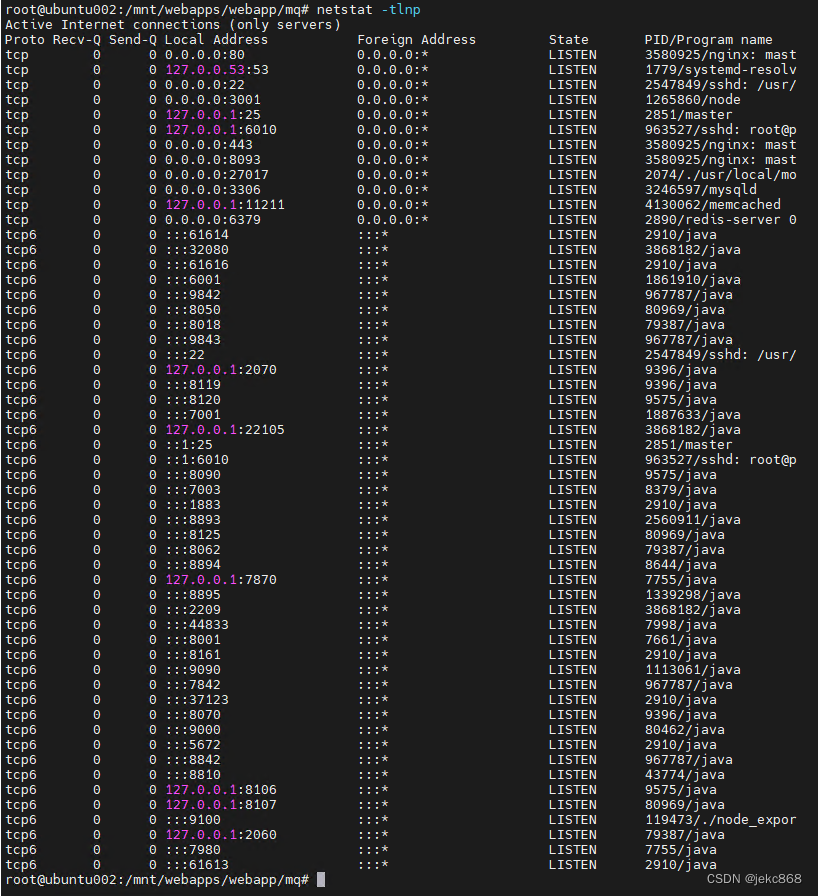Viewport: 818px width, 896px height.
Task: Click the local address 0.0.0.0:8093
Action: 213,159
